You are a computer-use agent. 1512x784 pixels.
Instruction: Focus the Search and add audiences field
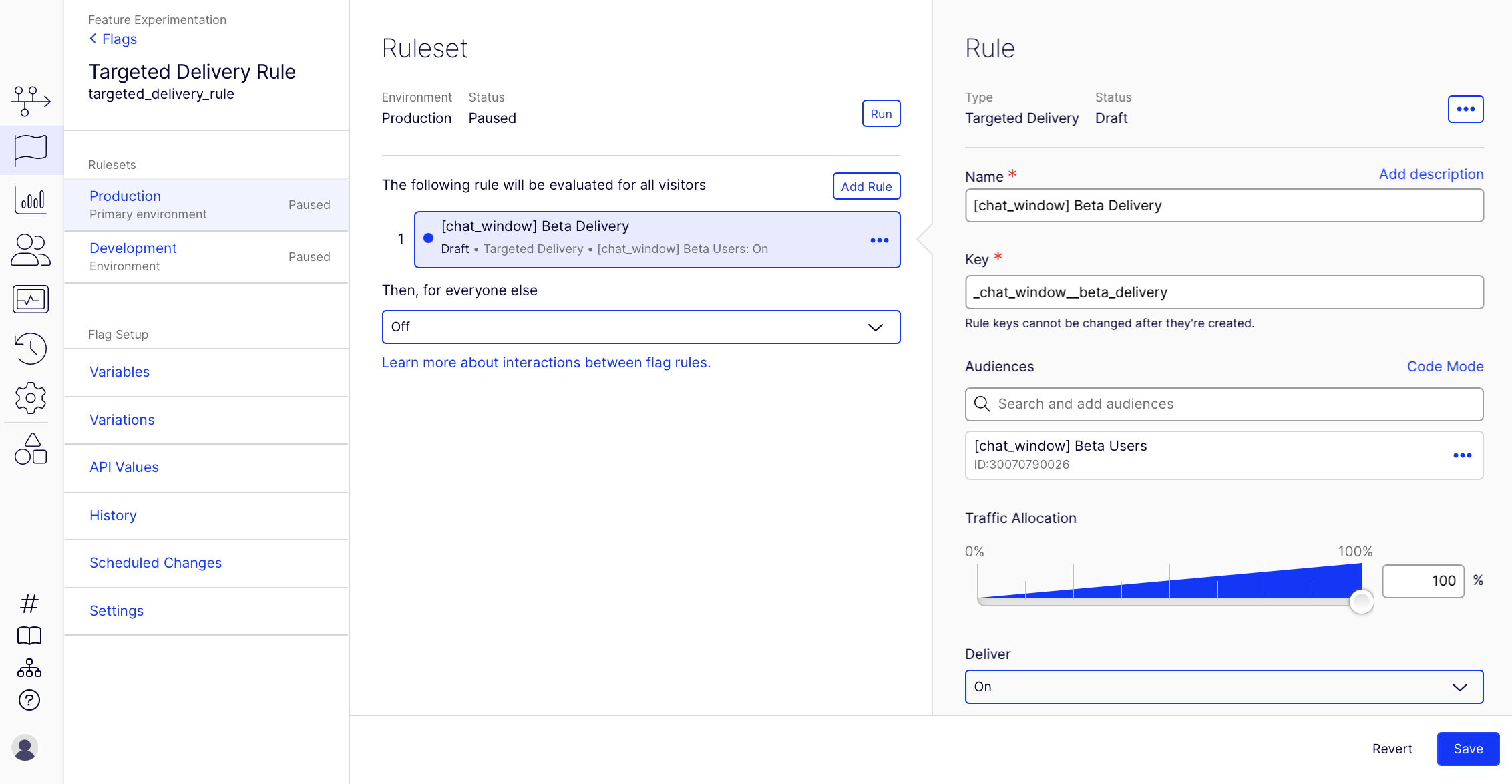[x=1223, y=404]
